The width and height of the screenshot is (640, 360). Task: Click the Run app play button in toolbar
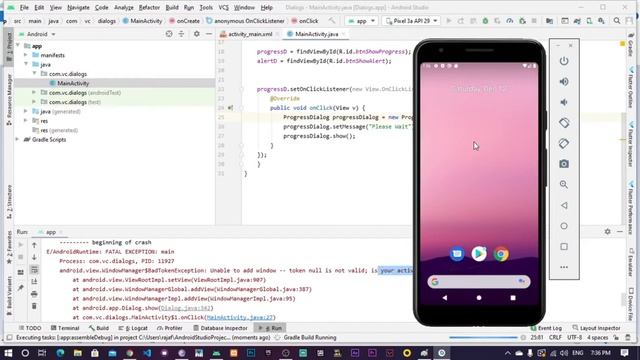(449, 21)
